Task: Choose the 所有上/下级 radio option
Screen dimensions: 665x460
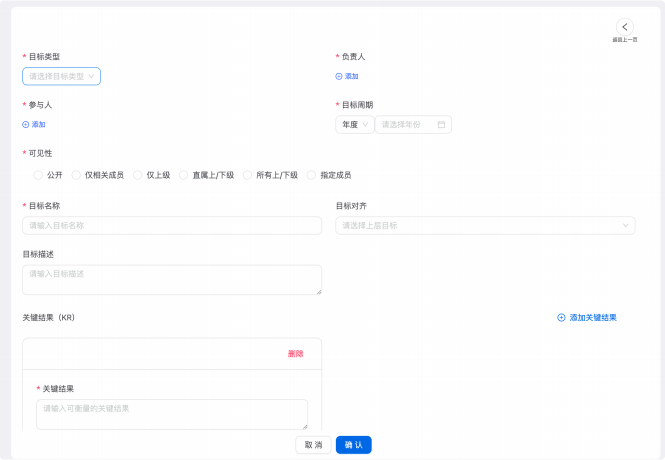Action: click(248, 175)
